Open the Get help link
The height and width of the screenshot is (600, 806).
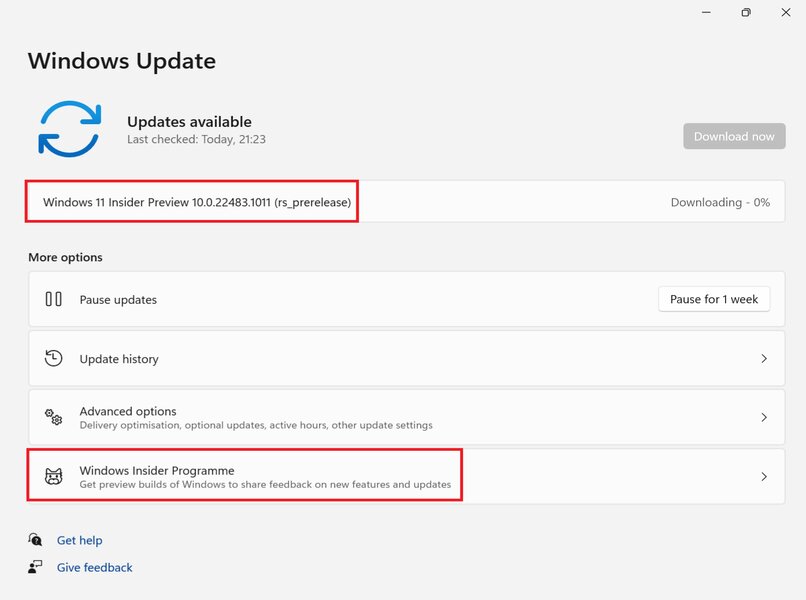78,540
